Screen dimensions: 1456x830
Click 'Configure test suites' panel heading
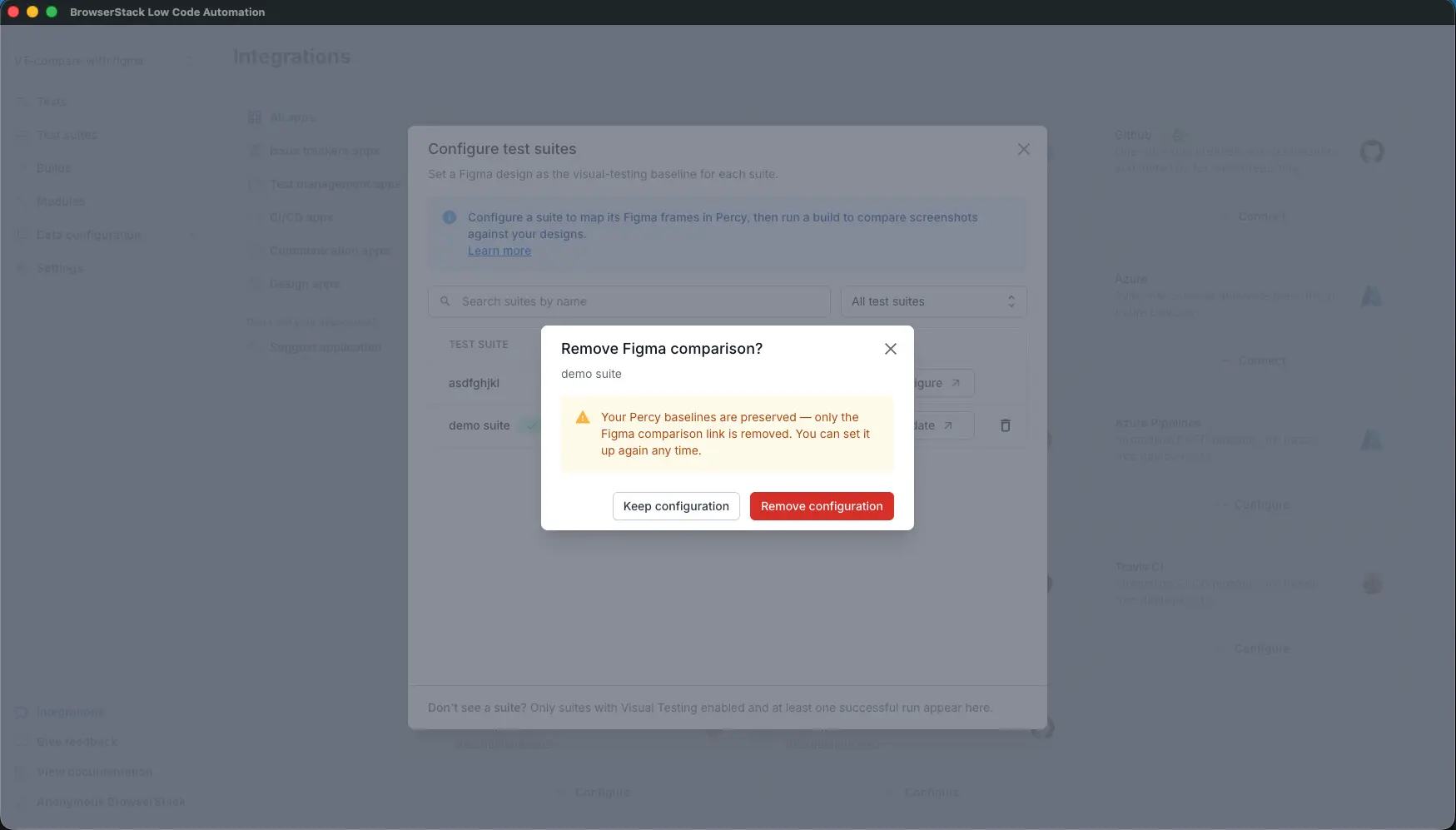click(502, 149)
